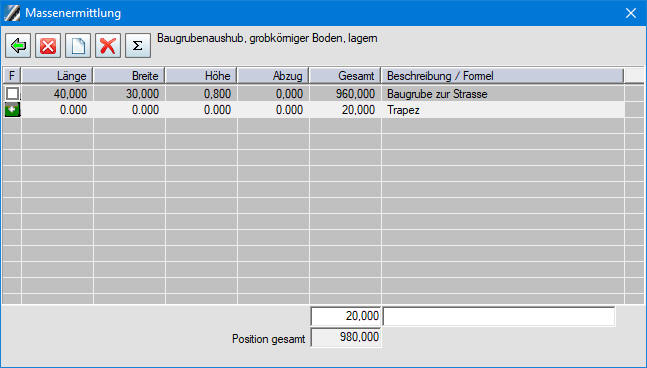Click the Länge column header
Screen dimensions: 647x368
(x=57, y=76)
